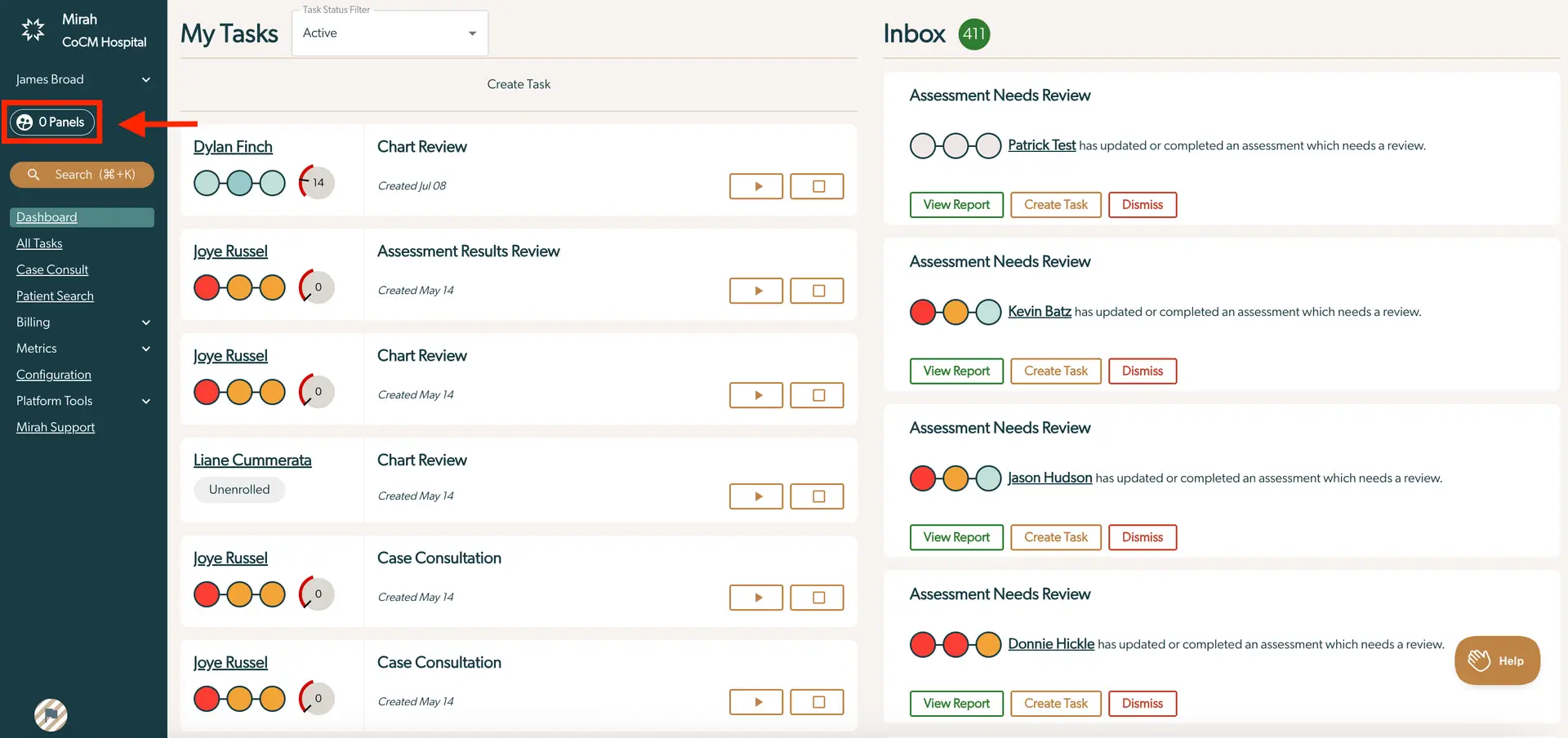The height and width of the screenshot is (738, 1568).
Task: Play the Liane Cummerata Chart Review task
Action: pos(755,496)
